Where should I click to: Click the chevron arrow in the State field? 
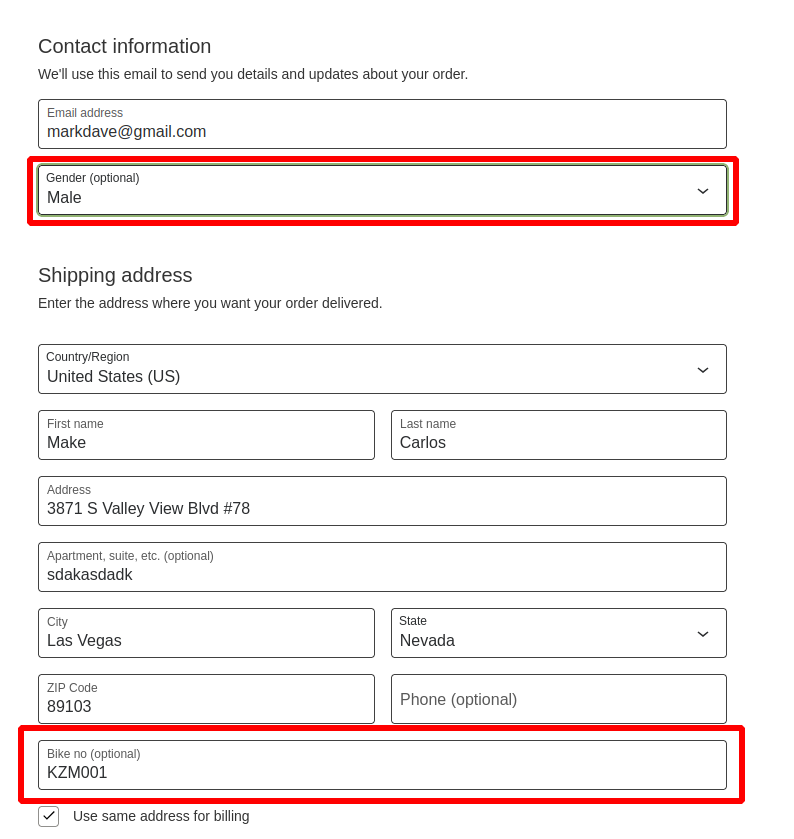click(703, 634)
